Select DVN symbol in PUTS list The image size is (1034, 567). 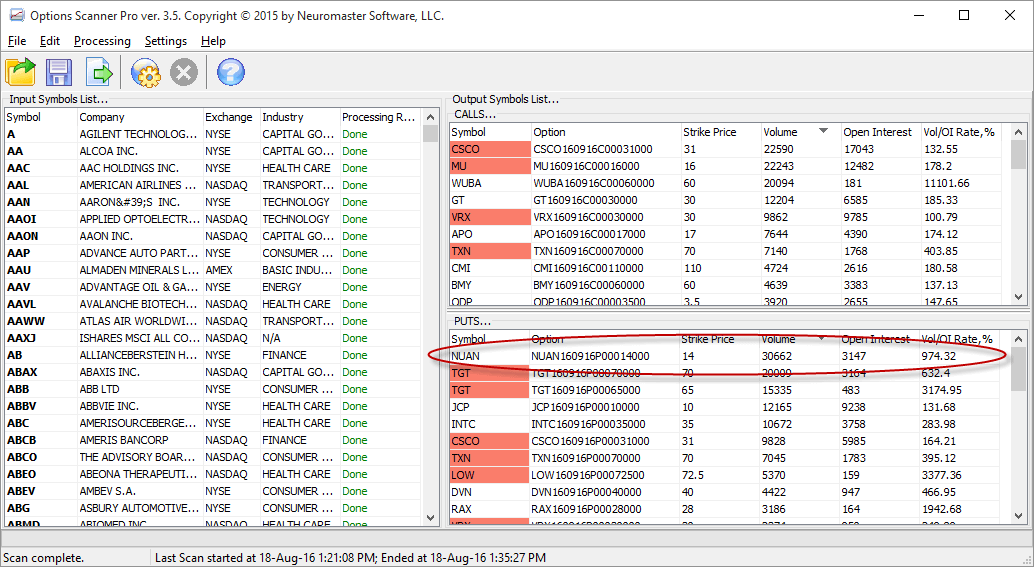pos(462,492)
